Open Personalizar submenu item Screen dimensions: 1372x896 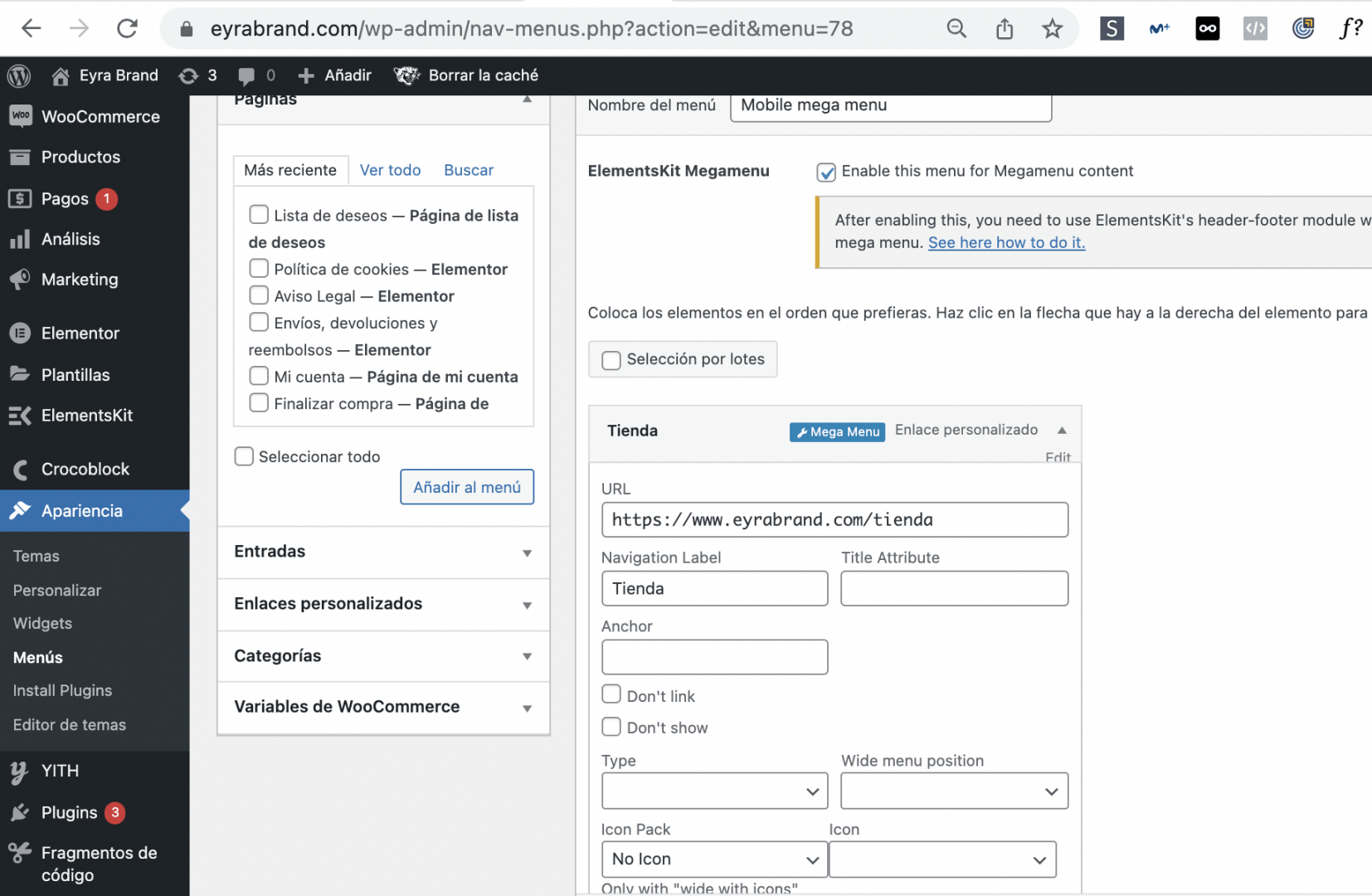57,590
